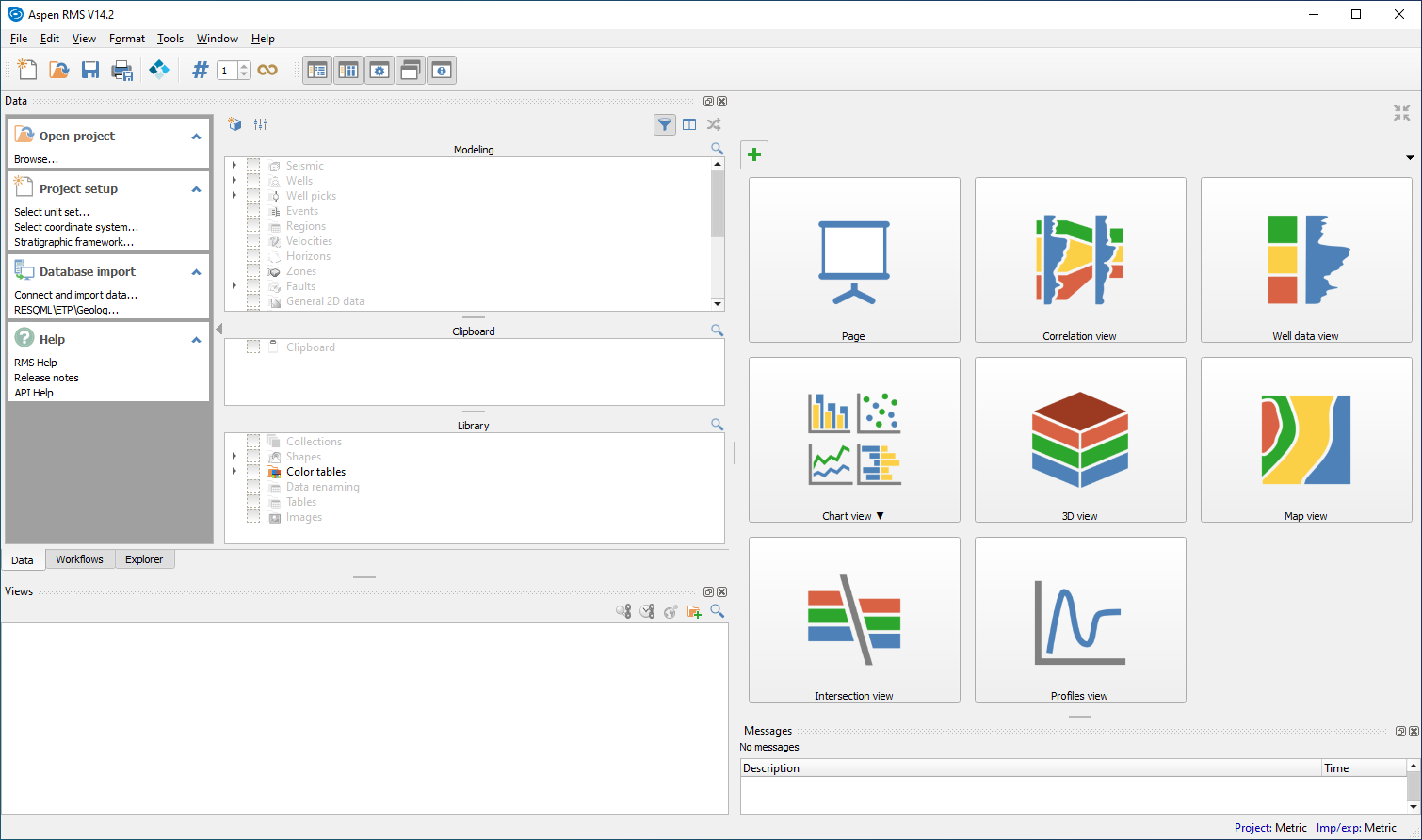
Task: Open Stratigraphic framework... link
Action: coord(74,242)
